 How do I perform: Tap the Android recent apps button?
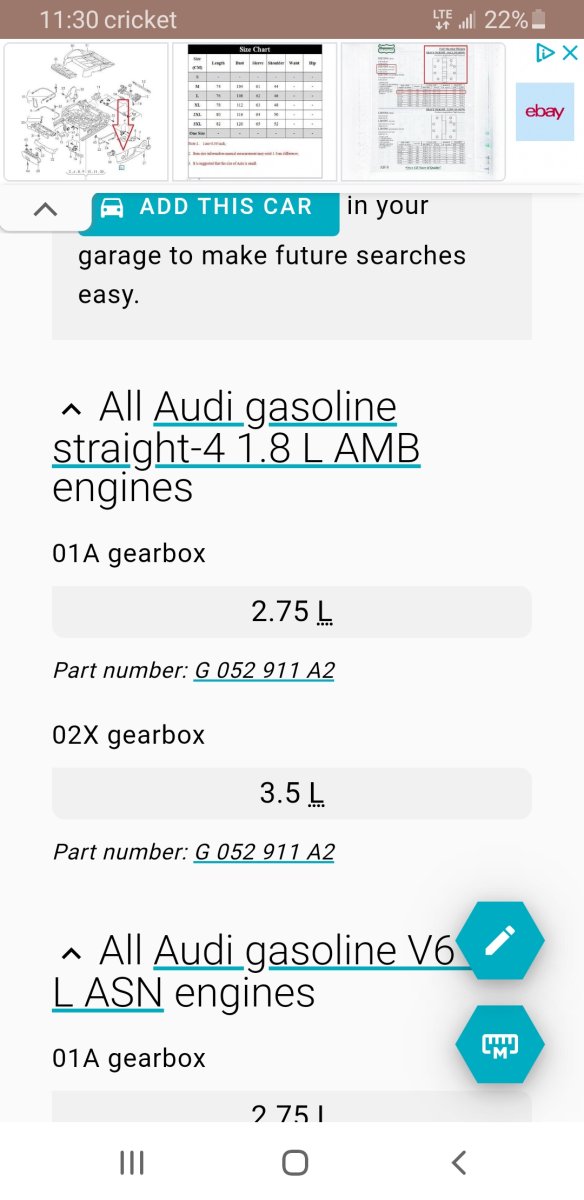tap(132, 1162)
